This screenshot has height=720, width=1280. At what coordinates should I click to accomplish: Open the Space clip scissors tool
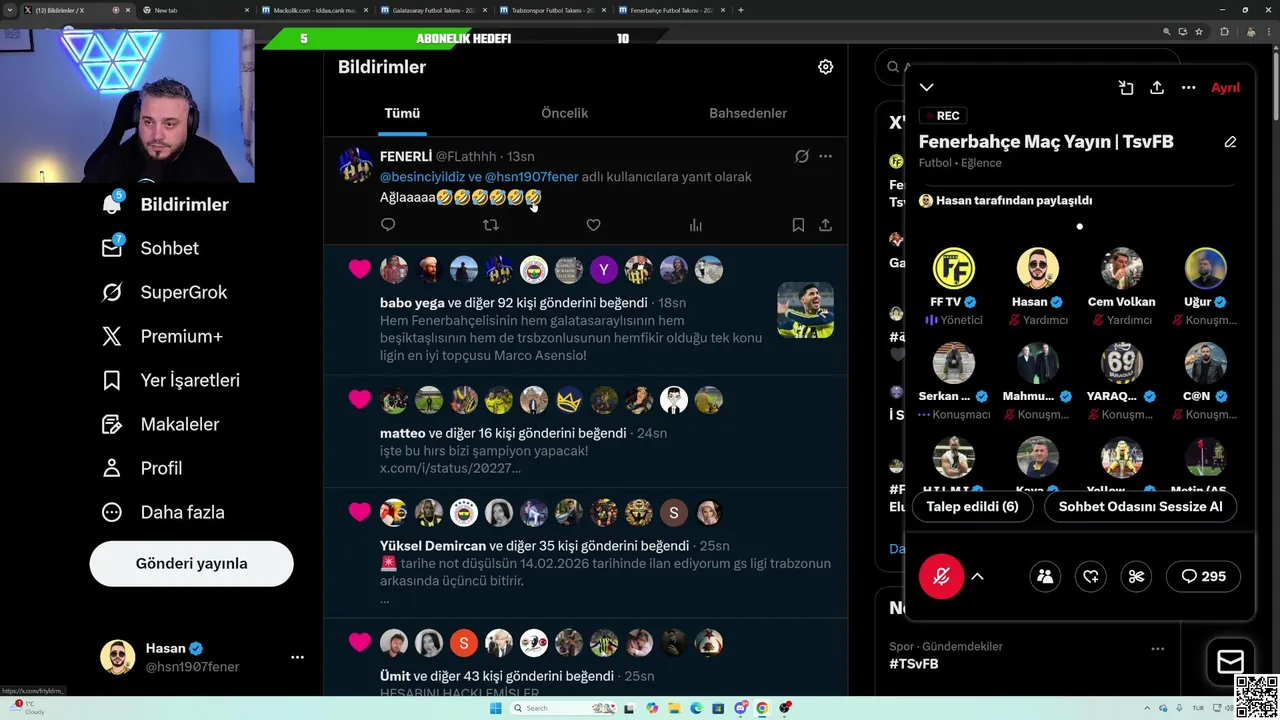tap(1136, 576)
